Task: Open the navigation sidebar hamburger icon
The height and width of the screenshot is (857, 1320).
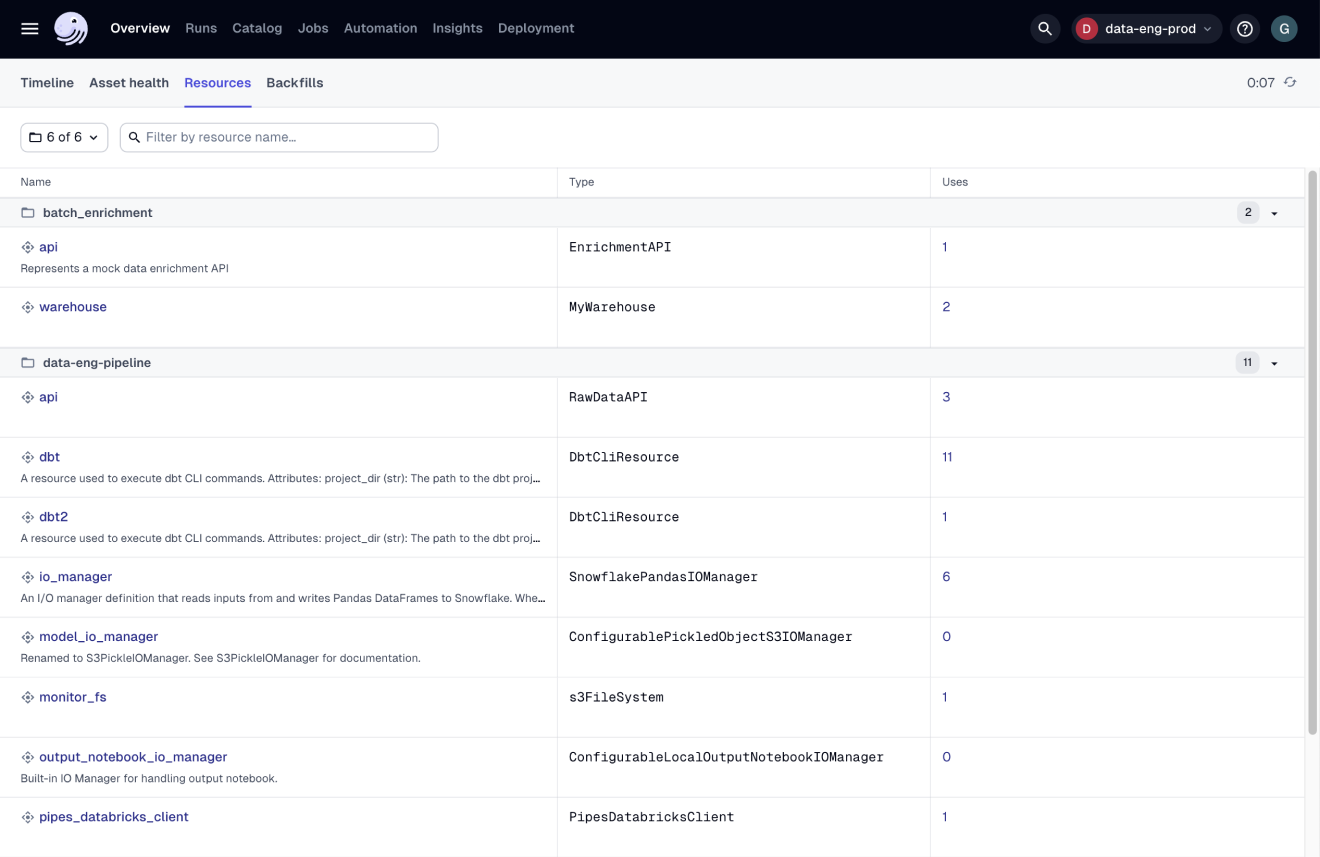Action: (30, 28)
